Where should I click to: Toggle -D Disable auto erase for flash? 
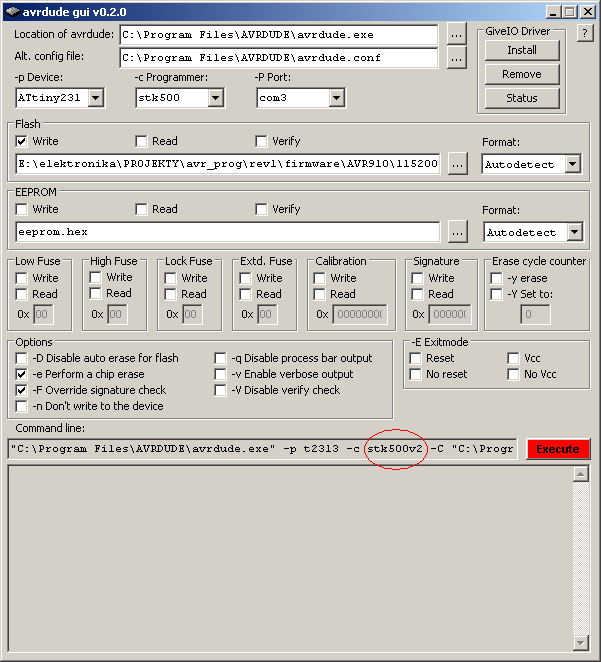(21, 358)
